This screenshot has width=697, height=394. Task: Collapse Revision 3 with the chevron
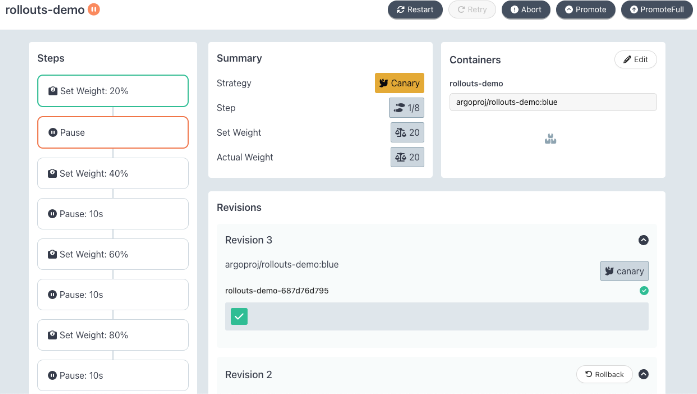tap(643, 240)
